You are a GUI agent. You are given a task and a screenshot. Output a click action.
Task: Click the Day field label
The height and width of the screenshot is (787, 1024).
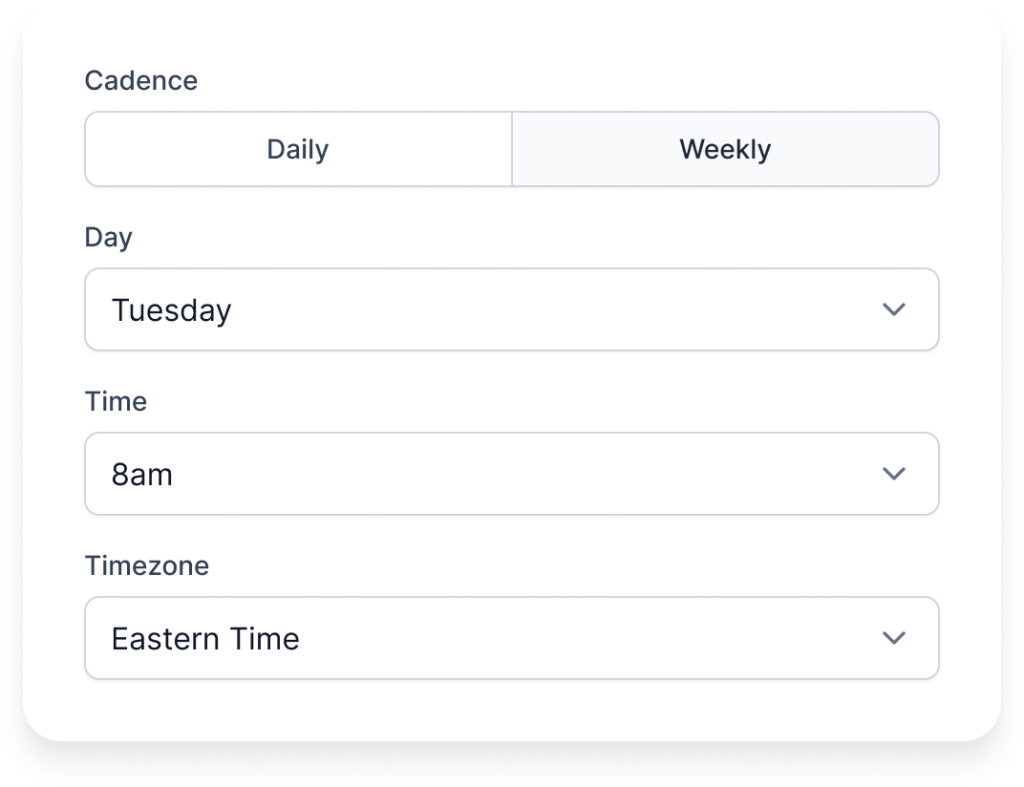(x=109, y=237)
